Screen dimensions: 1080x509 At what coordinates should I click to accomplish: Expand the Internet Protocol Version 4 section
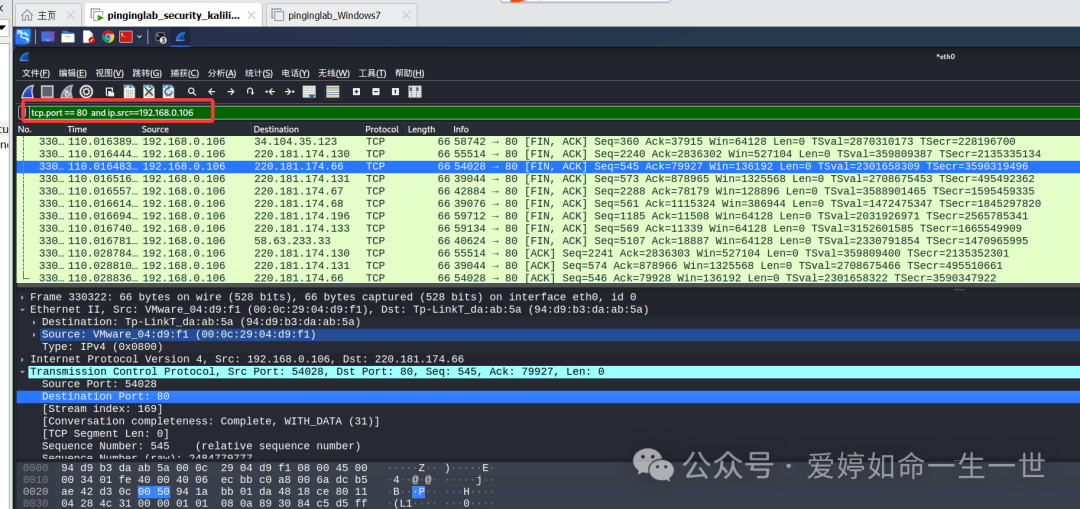tap(23, 360)
